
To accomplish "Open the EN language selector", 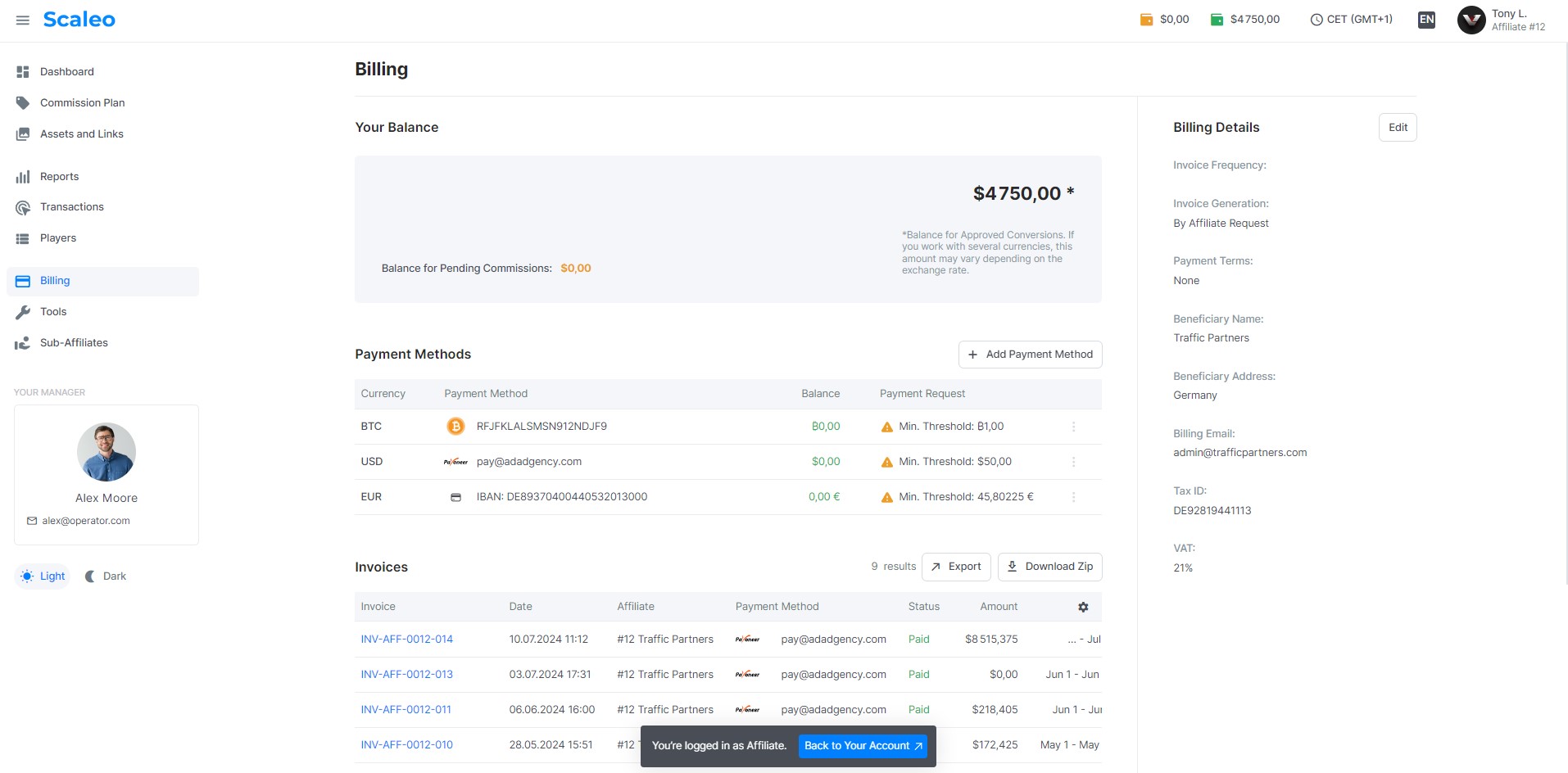I will [1425, 19].
